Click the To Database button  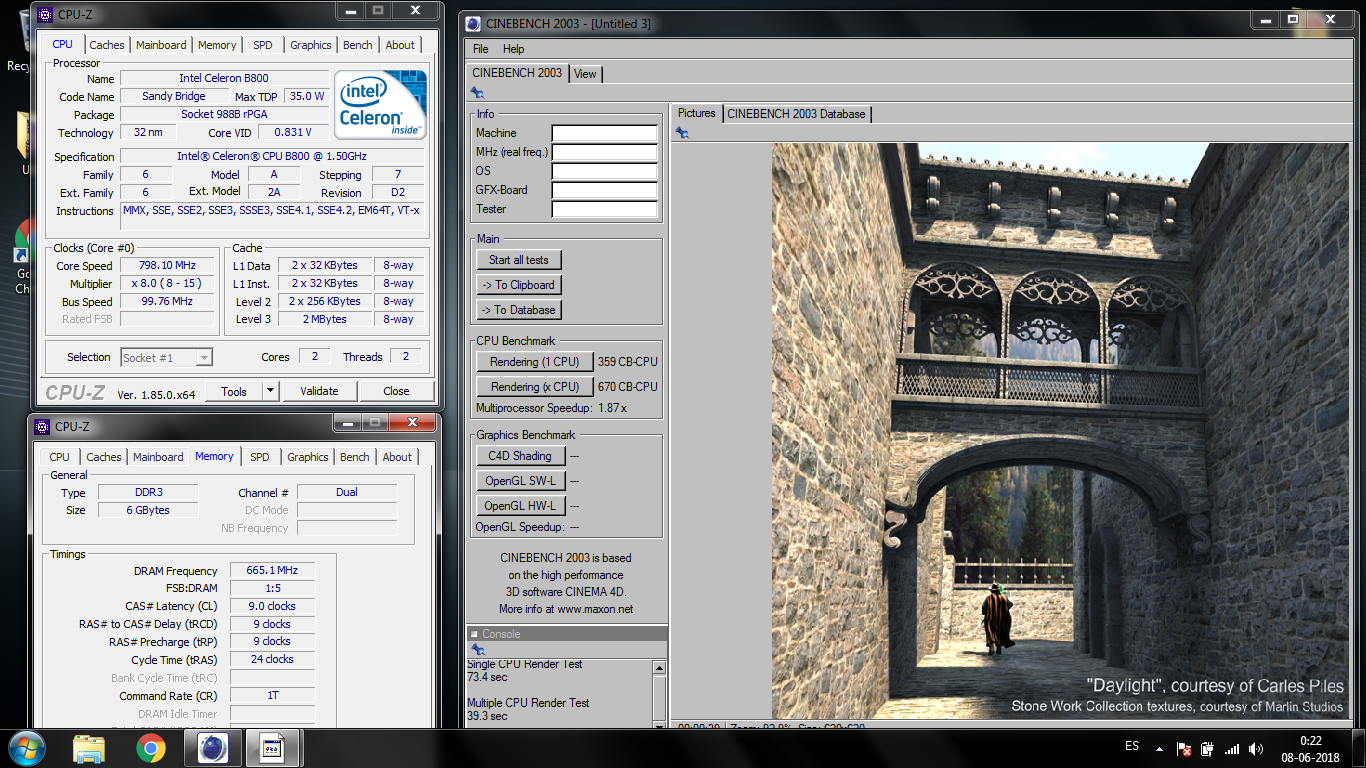(519, 310)
